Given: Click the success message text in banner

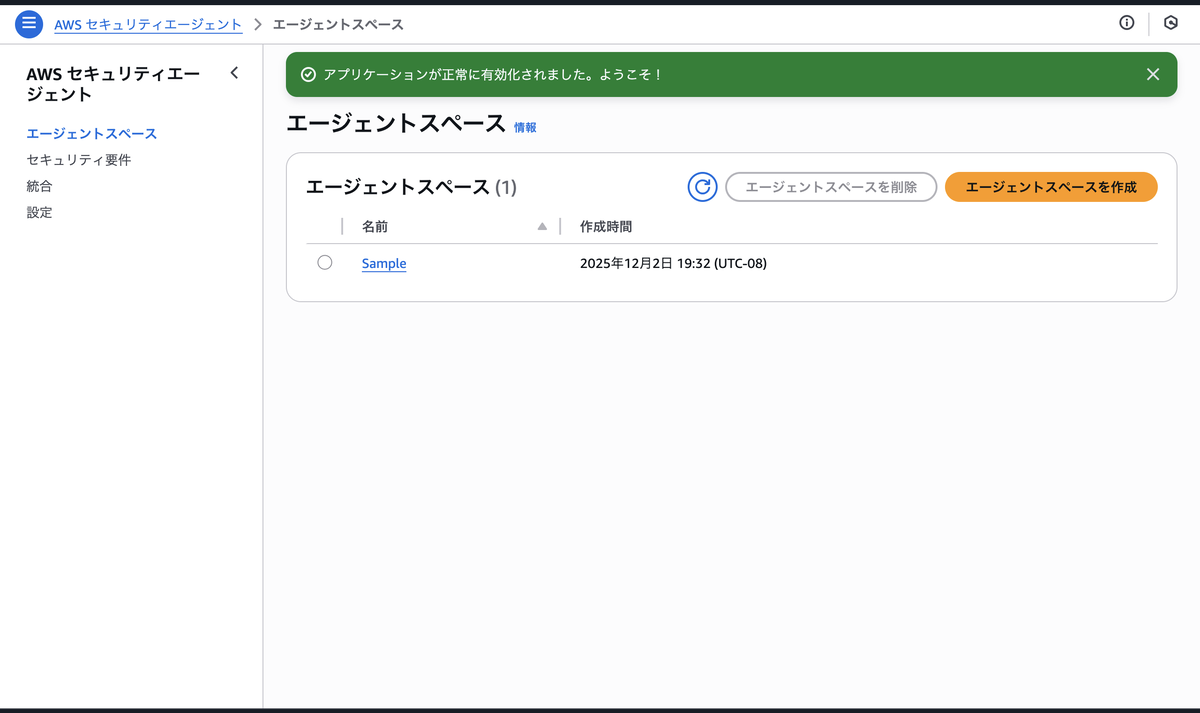Looking at the screenshot, I should click(x=493, y=75).
